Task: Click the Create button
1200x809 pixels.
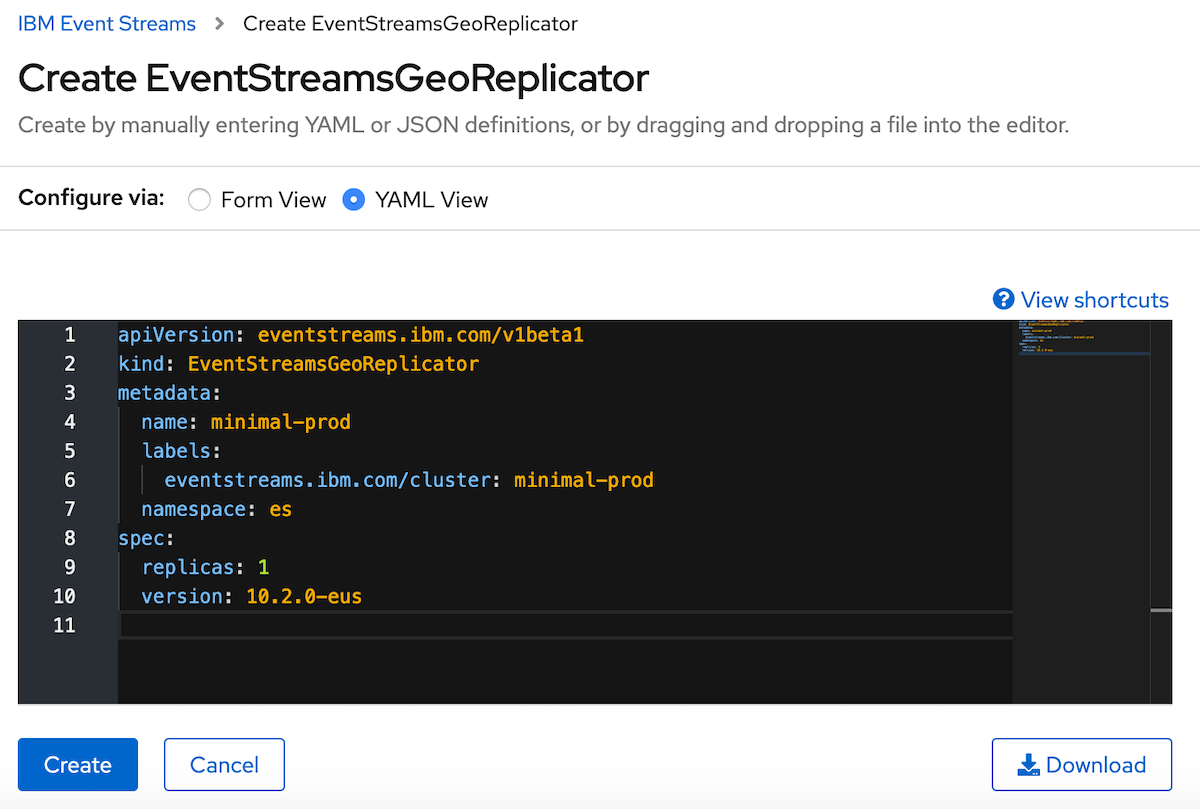Action: point(77,764)
